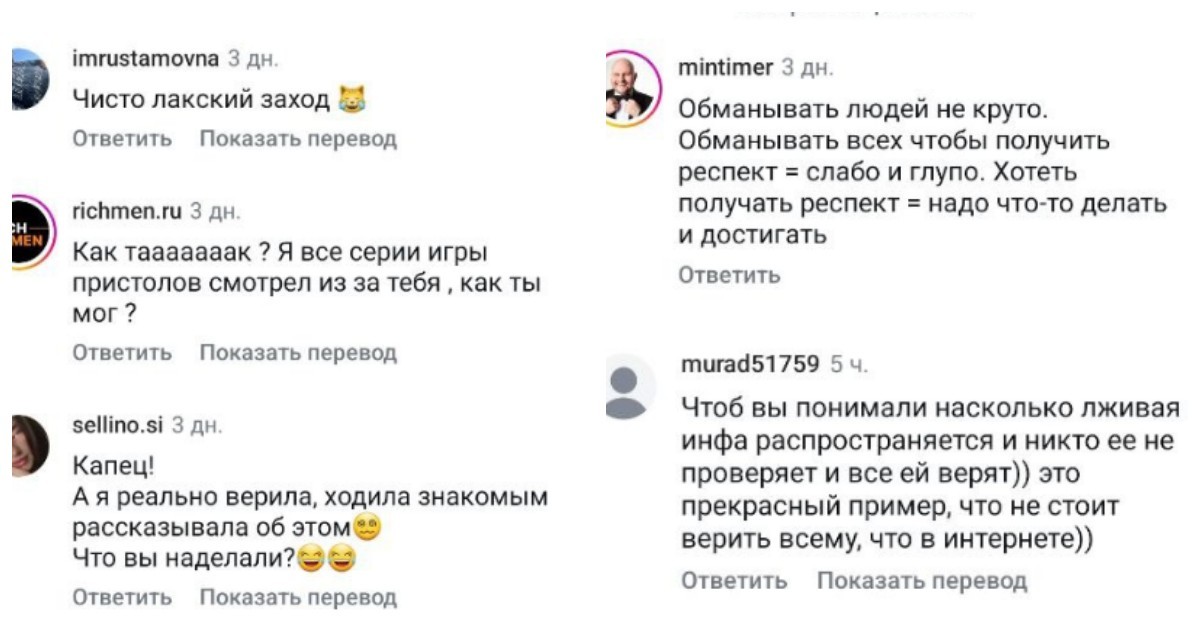Show translation of murad51759's comment
Image resolution: width=1200 pixels, height=630 pixels.
(x=922, y=581)
